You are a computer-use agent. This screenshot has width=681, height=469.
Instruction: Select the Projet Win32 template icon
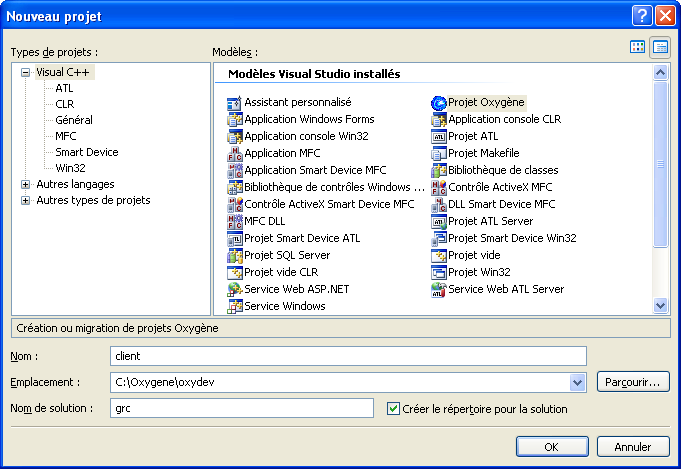[438, 272]
